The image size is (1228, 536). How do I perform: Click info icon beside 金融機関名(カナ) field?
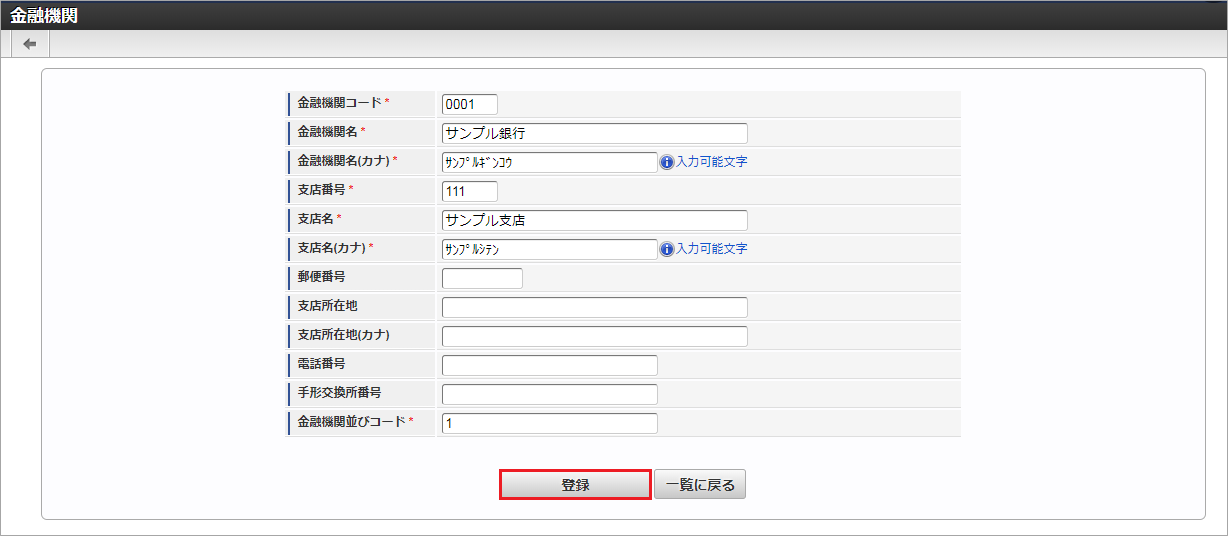tap(667, 162)
